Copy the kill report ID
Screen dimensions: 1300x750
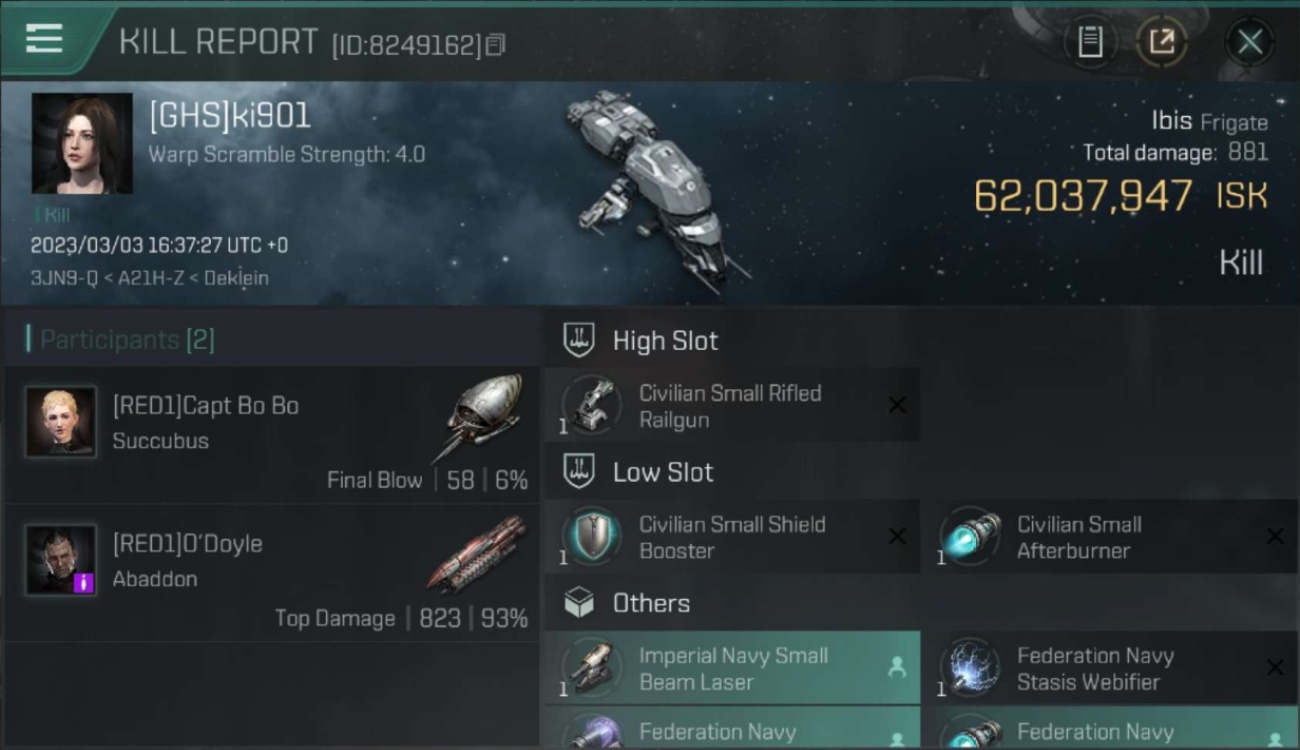pos(496,44)
